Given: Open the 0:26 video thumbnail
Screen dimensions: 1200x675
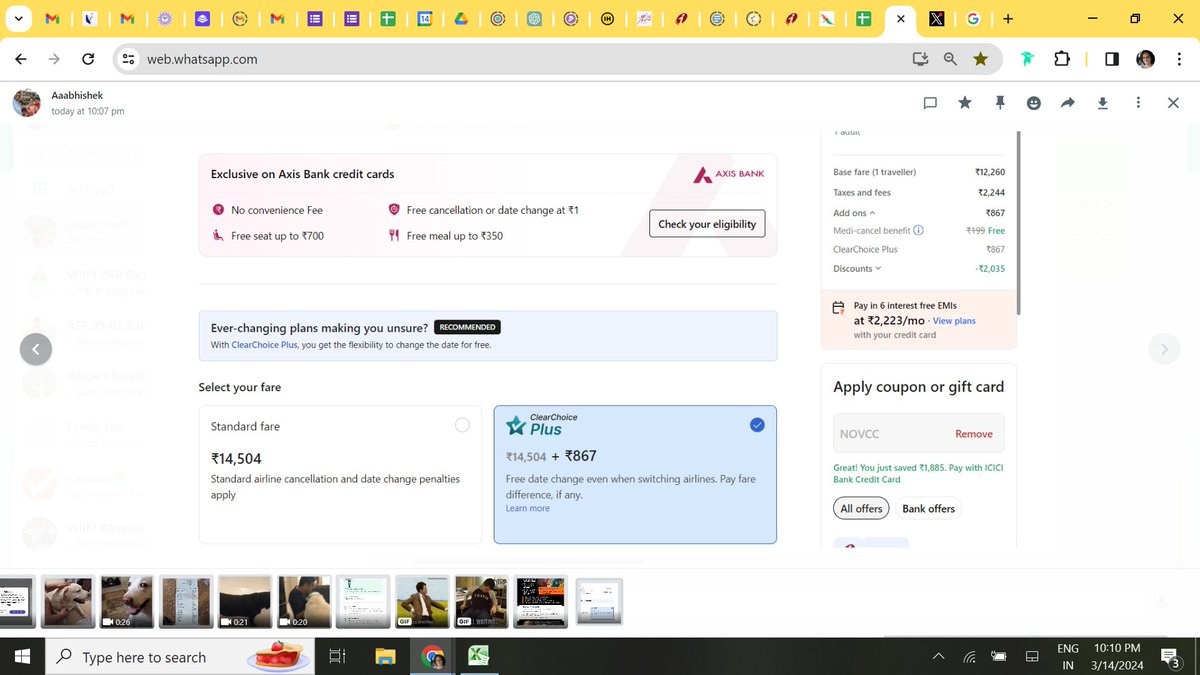Looking at the screenshot, I should (127, 601).
